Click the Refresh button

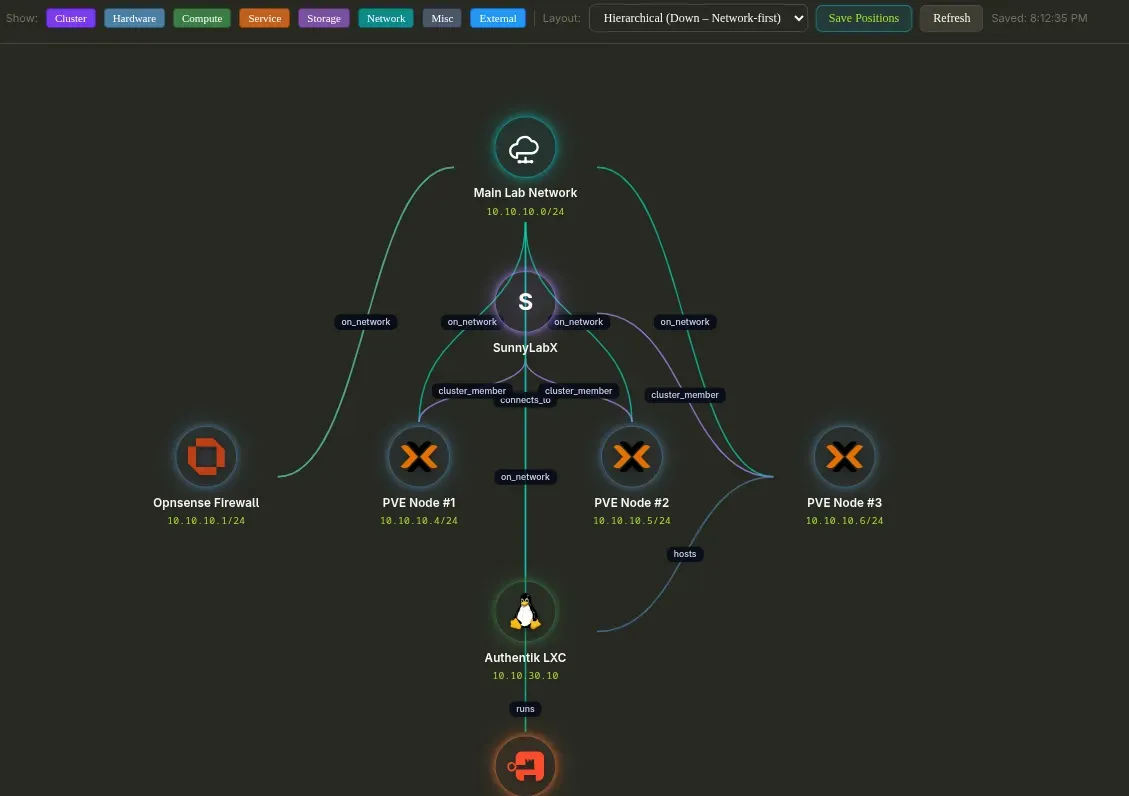pyautogui.click(x=951, y=18)
